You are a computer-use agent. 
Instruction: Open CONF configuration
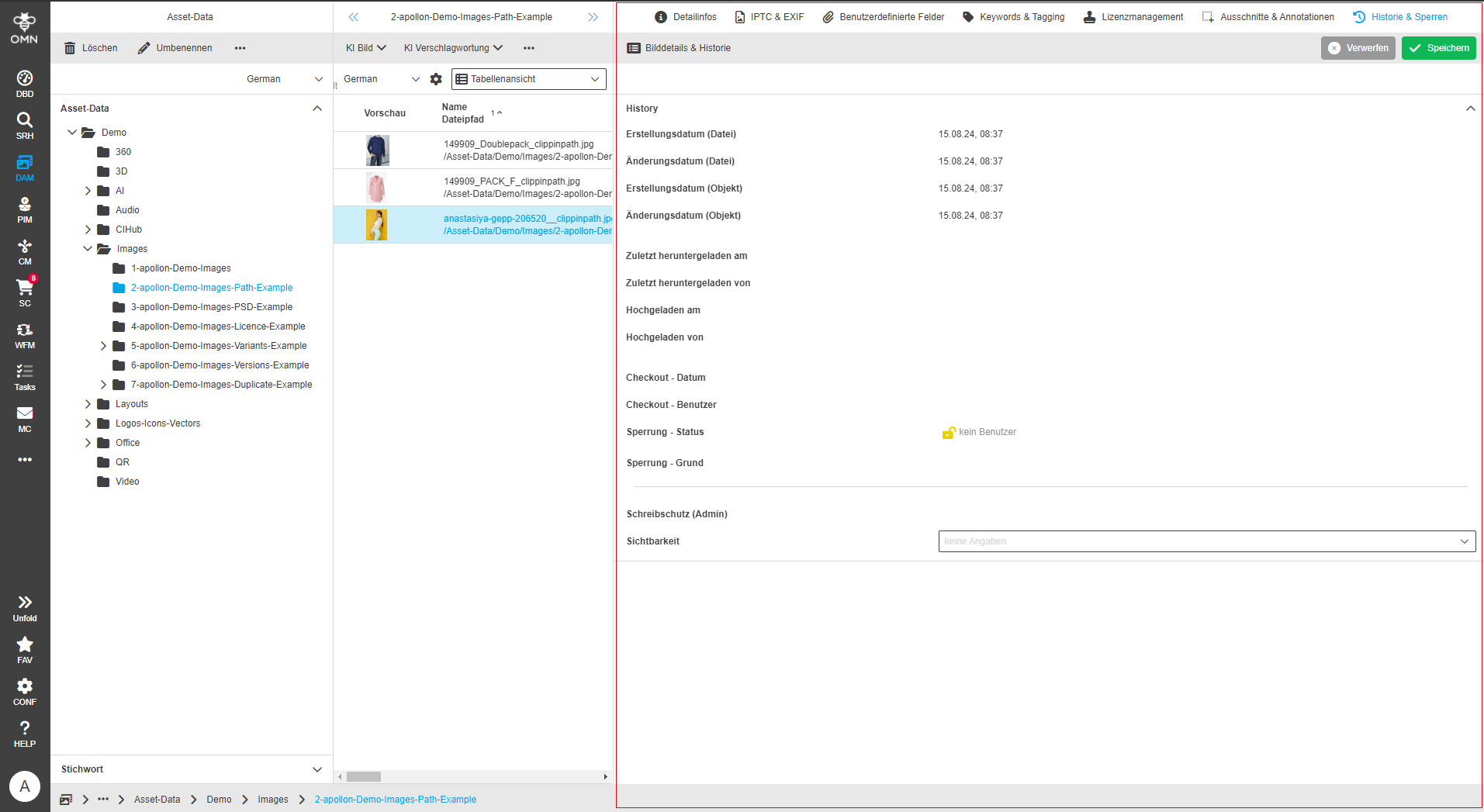(25, 692)
